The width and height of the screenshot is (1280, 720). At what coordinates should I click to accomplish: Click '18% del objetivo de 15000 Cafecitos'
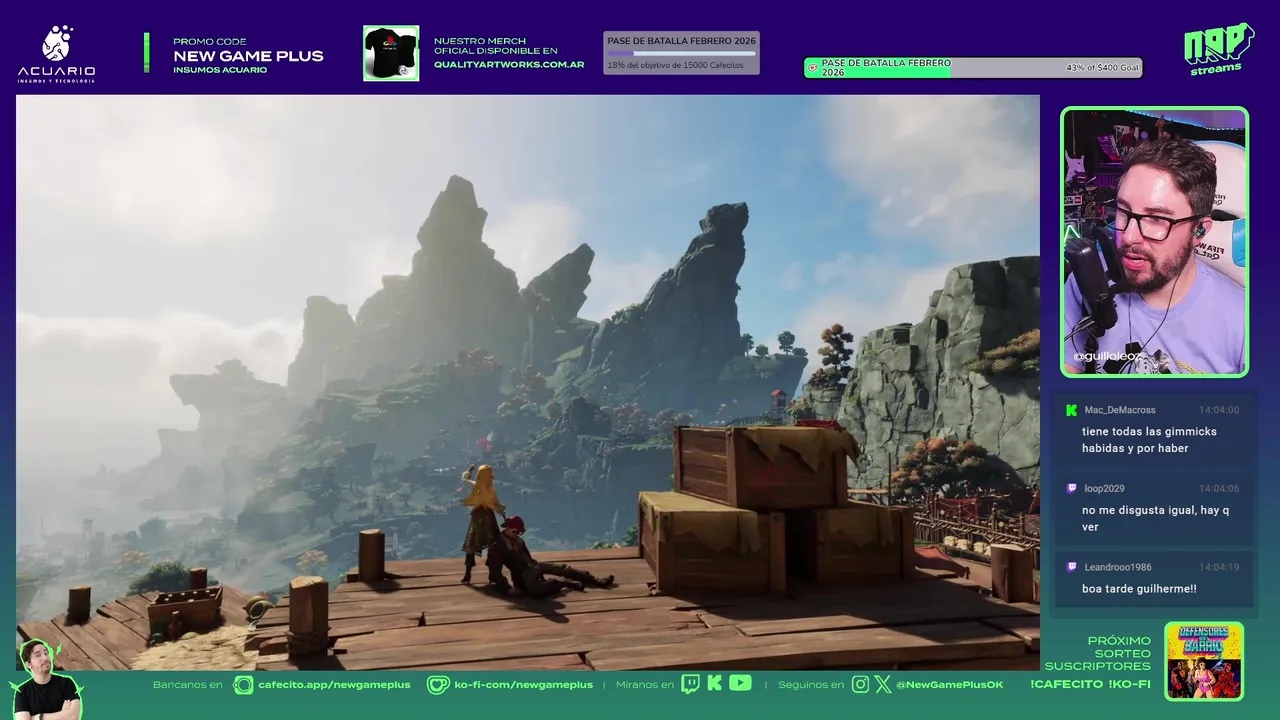675,65
